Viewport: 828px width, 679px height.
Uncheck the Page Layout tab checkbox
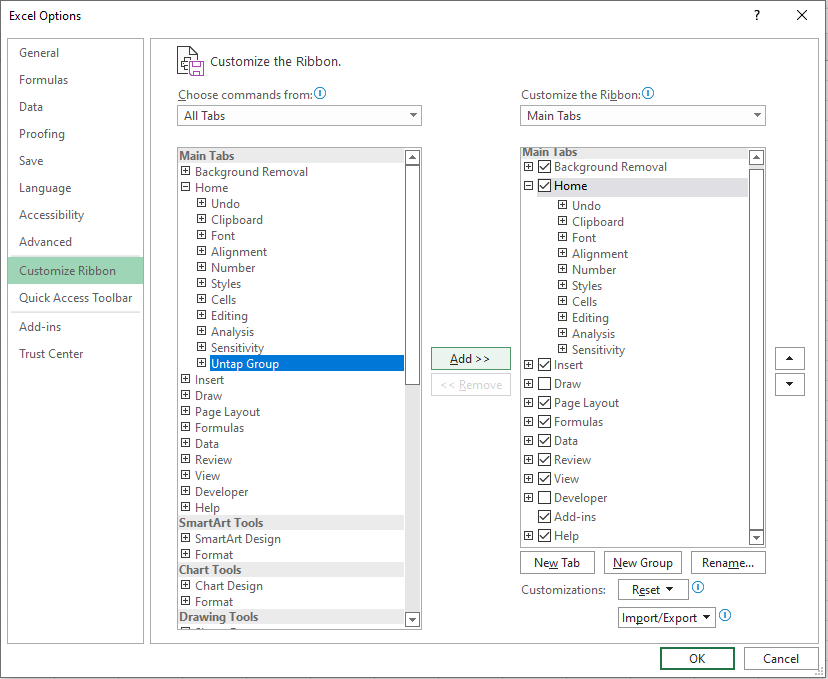point(544,403)
